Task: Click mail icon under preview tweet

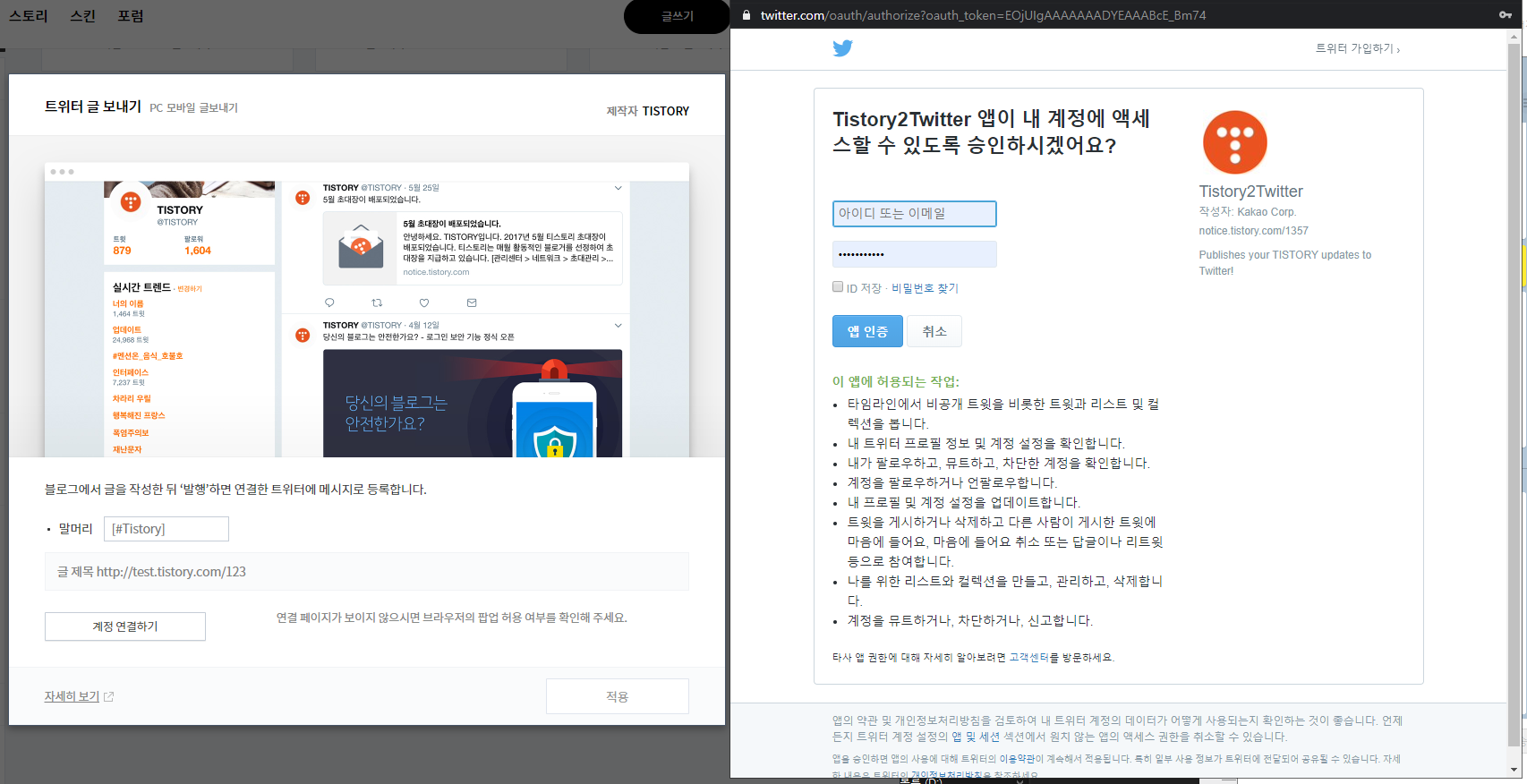Action: pos(472,303)
